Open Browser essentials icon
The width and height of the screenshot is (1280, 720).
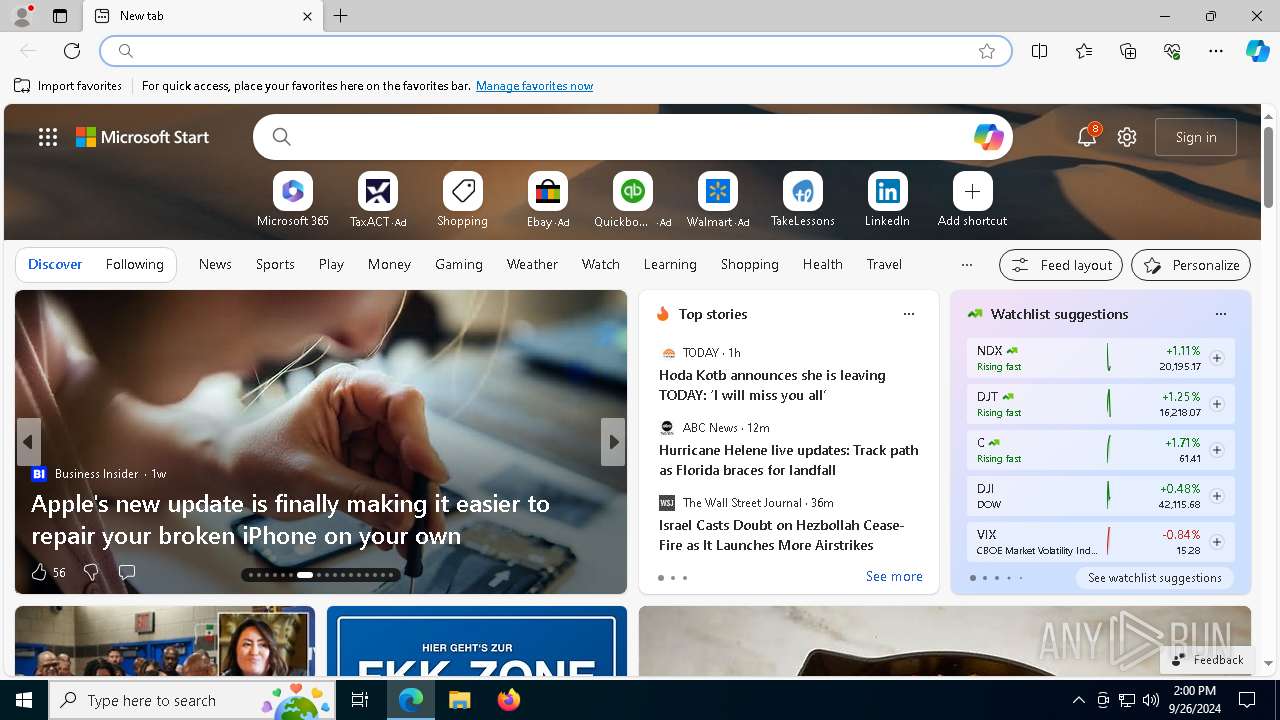1172,51
